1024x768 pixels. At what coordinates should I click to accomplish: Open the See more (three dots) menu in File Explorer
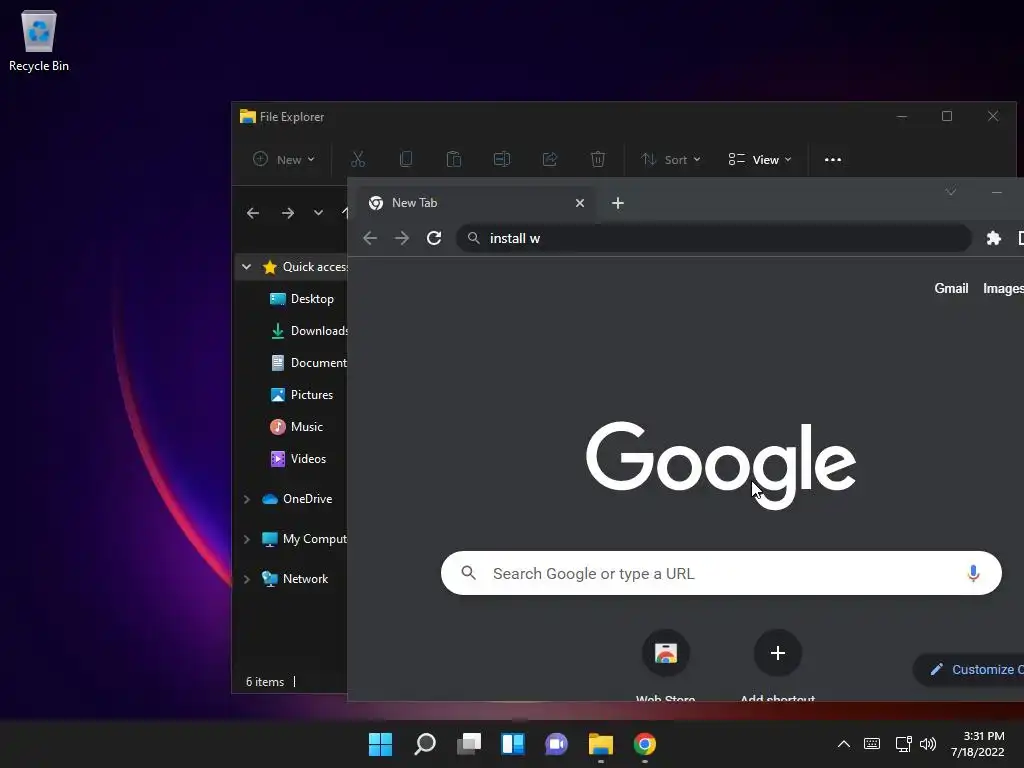click(x=833, y=159)
